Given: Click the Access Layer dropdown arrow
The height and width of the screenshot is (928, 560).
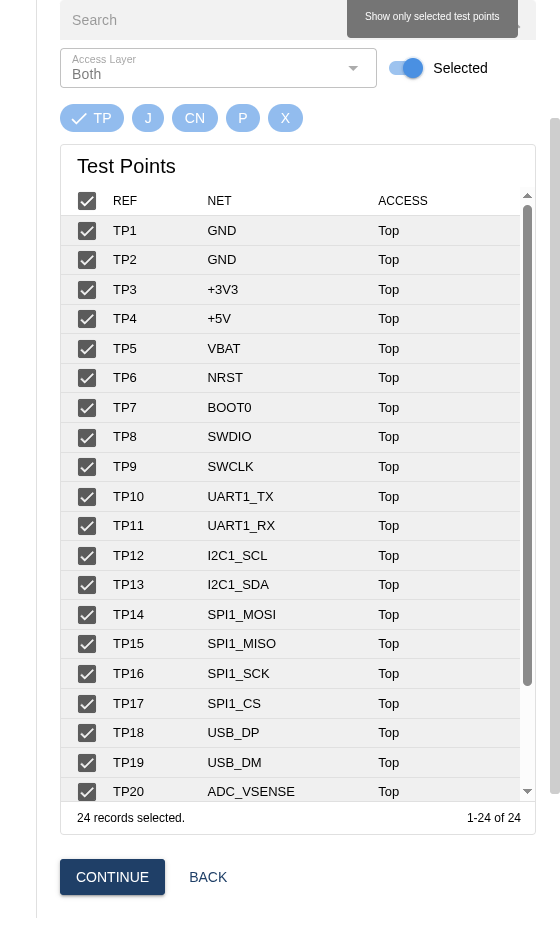Looking at the screenshot, I should coord(353,68).
